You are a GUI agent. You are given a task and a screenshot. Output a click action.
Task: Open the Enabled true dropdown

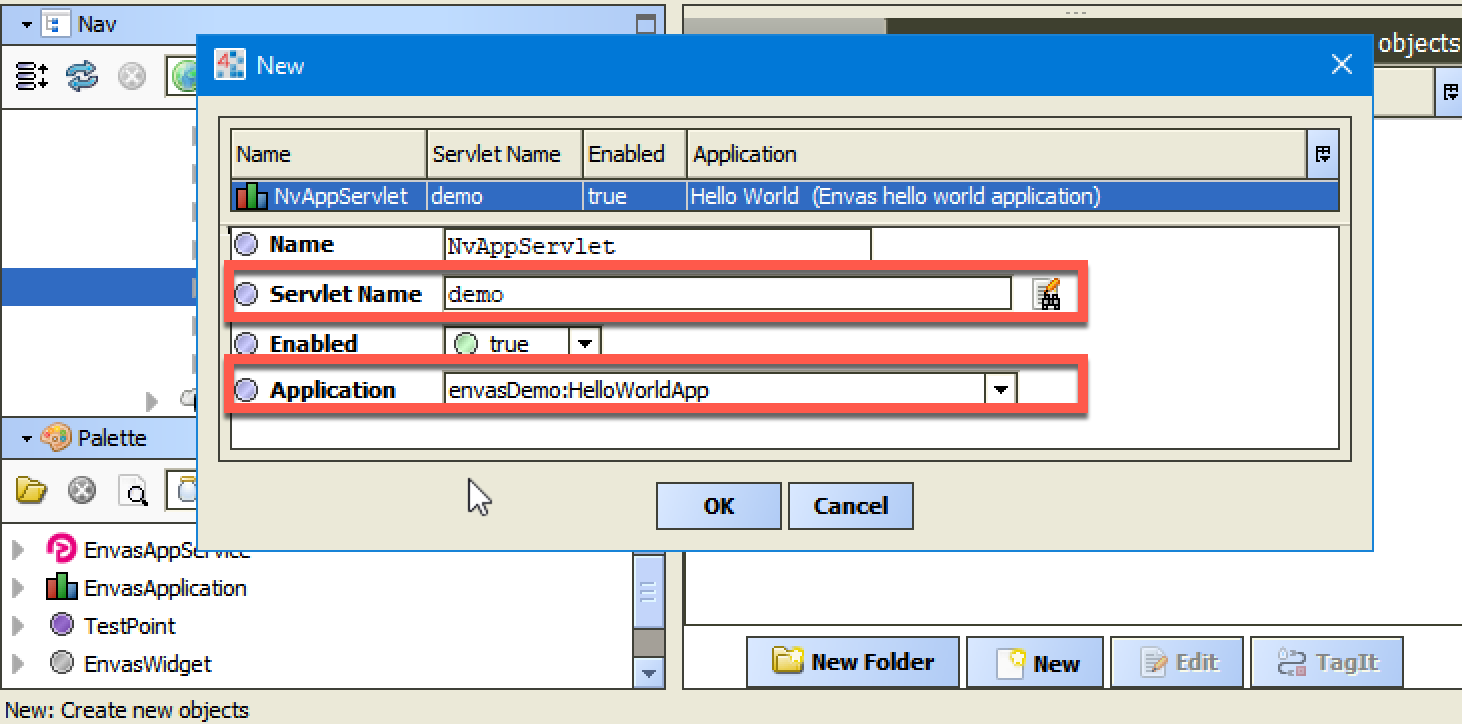click(584, 344)
